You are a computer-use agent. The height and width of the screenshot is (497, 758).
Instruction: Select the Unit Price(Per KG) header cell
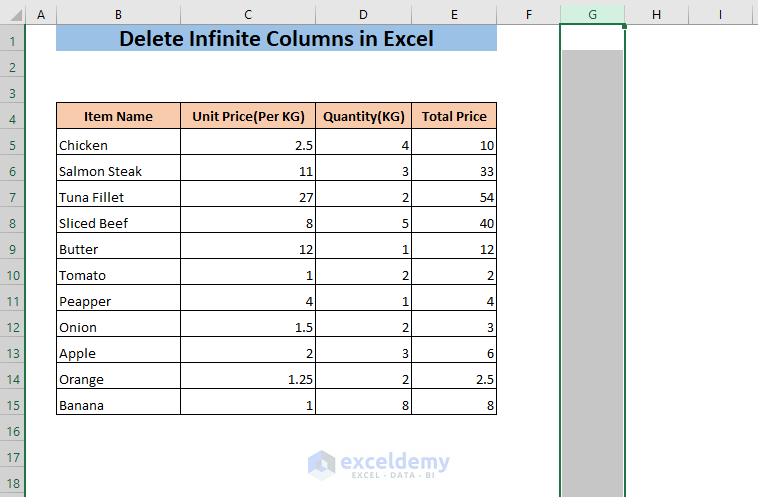pos(248,116)
